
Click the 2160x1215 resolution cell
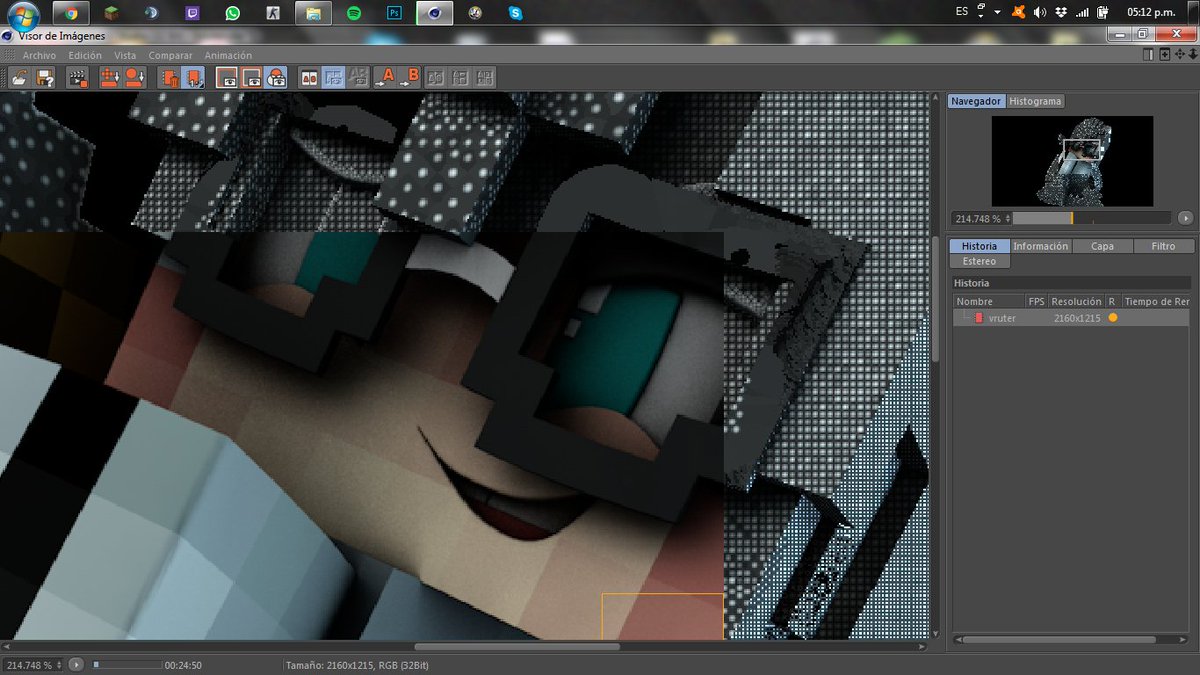[x=1076, y=318]
